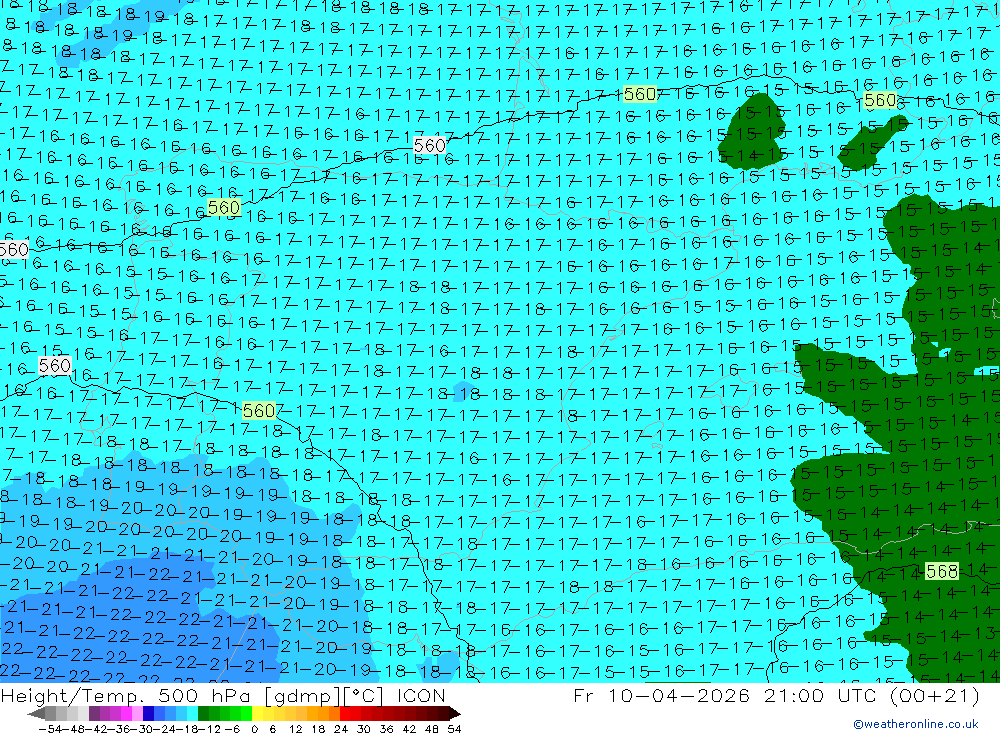Click the legend scale value '18' (positive)
1000x733 pixels.
[x=318, y=729]
